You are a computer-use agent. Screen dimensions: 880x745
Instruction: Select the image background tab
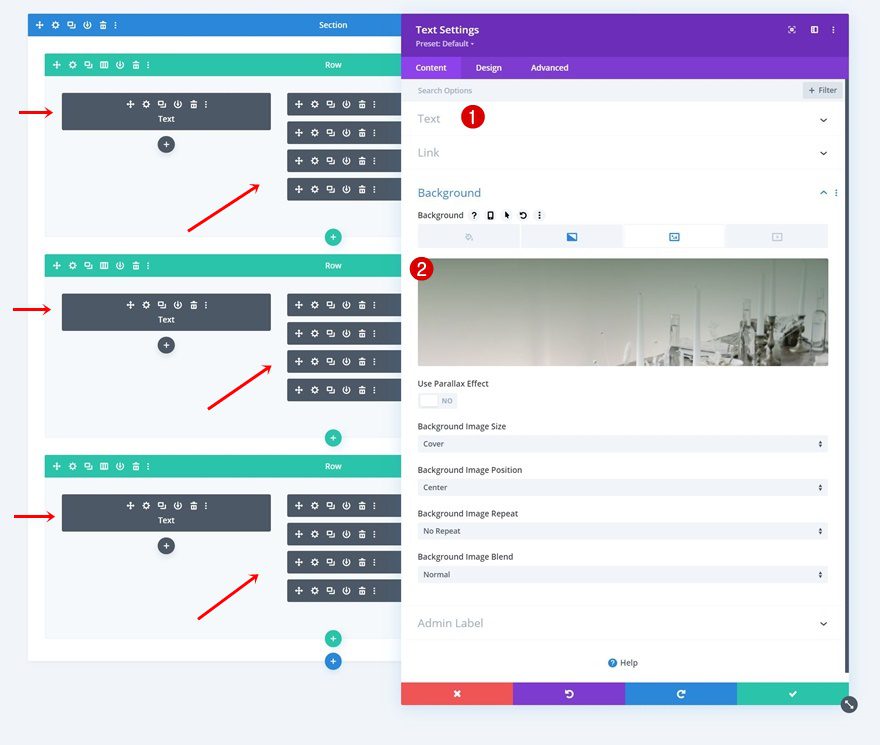674,235
